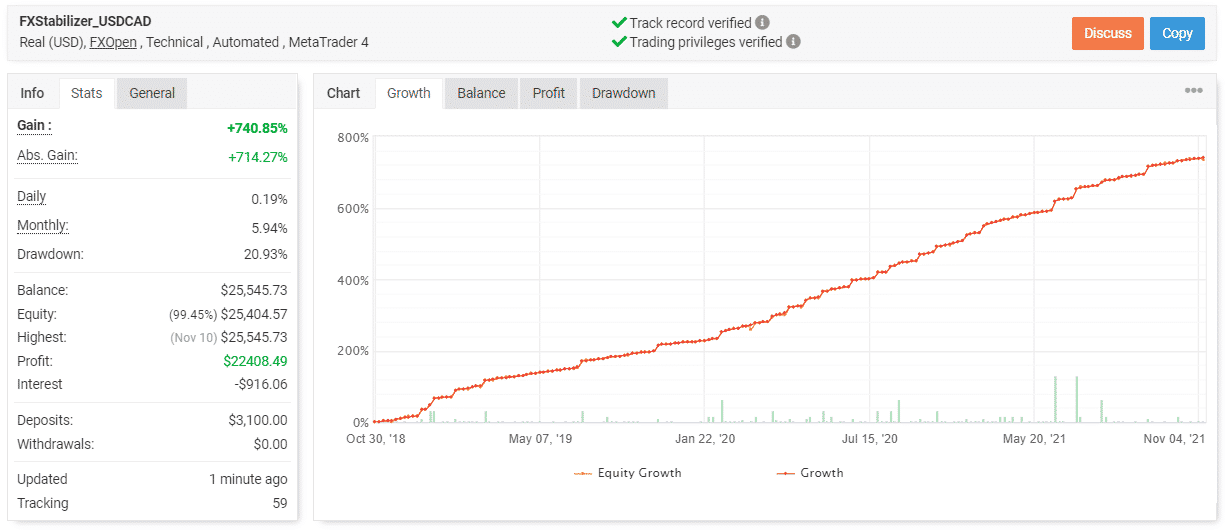Click the 20.93% drawdown value
1225x531 pixels.
264,255
